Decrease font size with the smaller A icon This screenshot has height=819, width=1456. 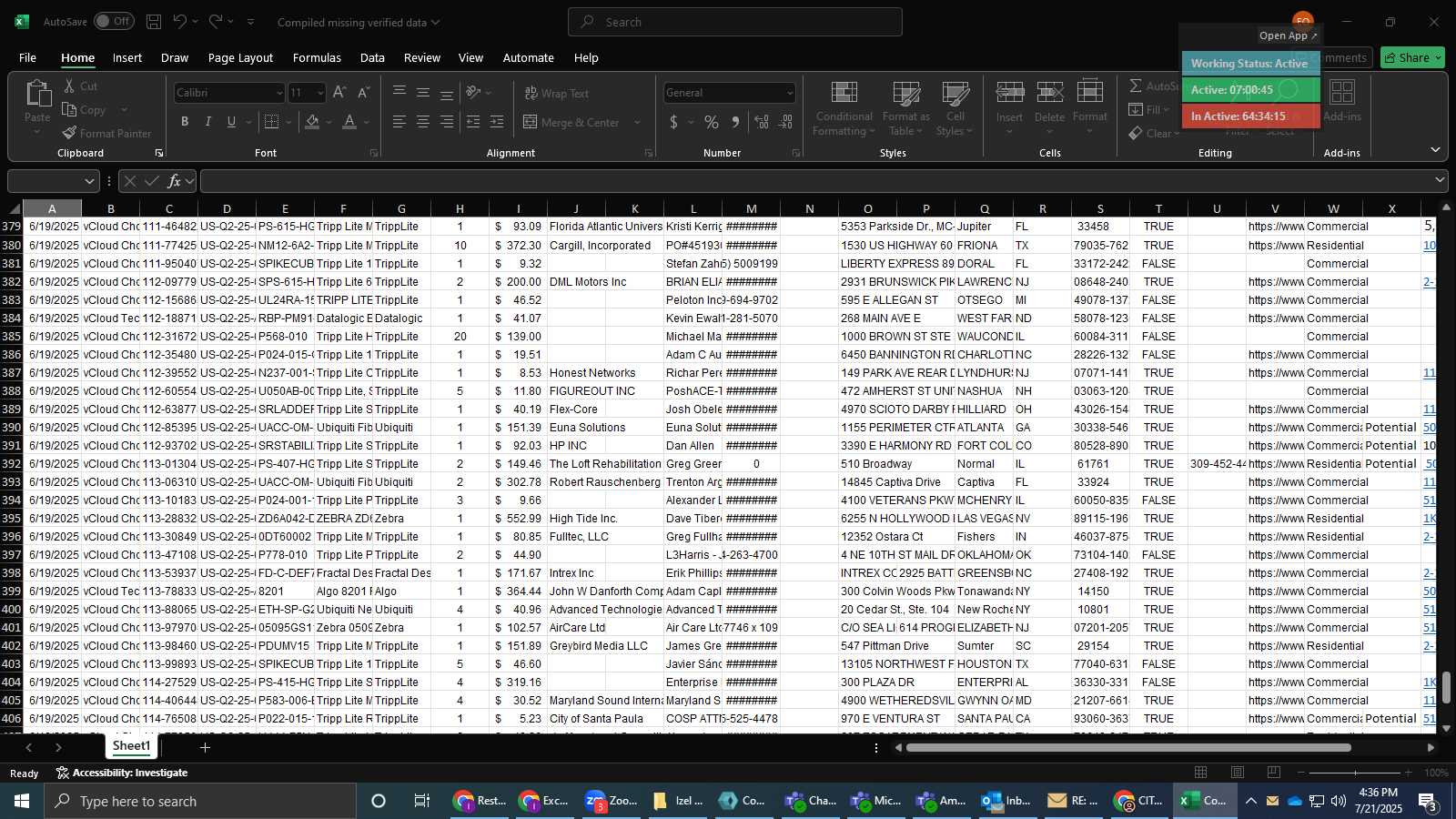pyautogui.click(x=363, y=93)
